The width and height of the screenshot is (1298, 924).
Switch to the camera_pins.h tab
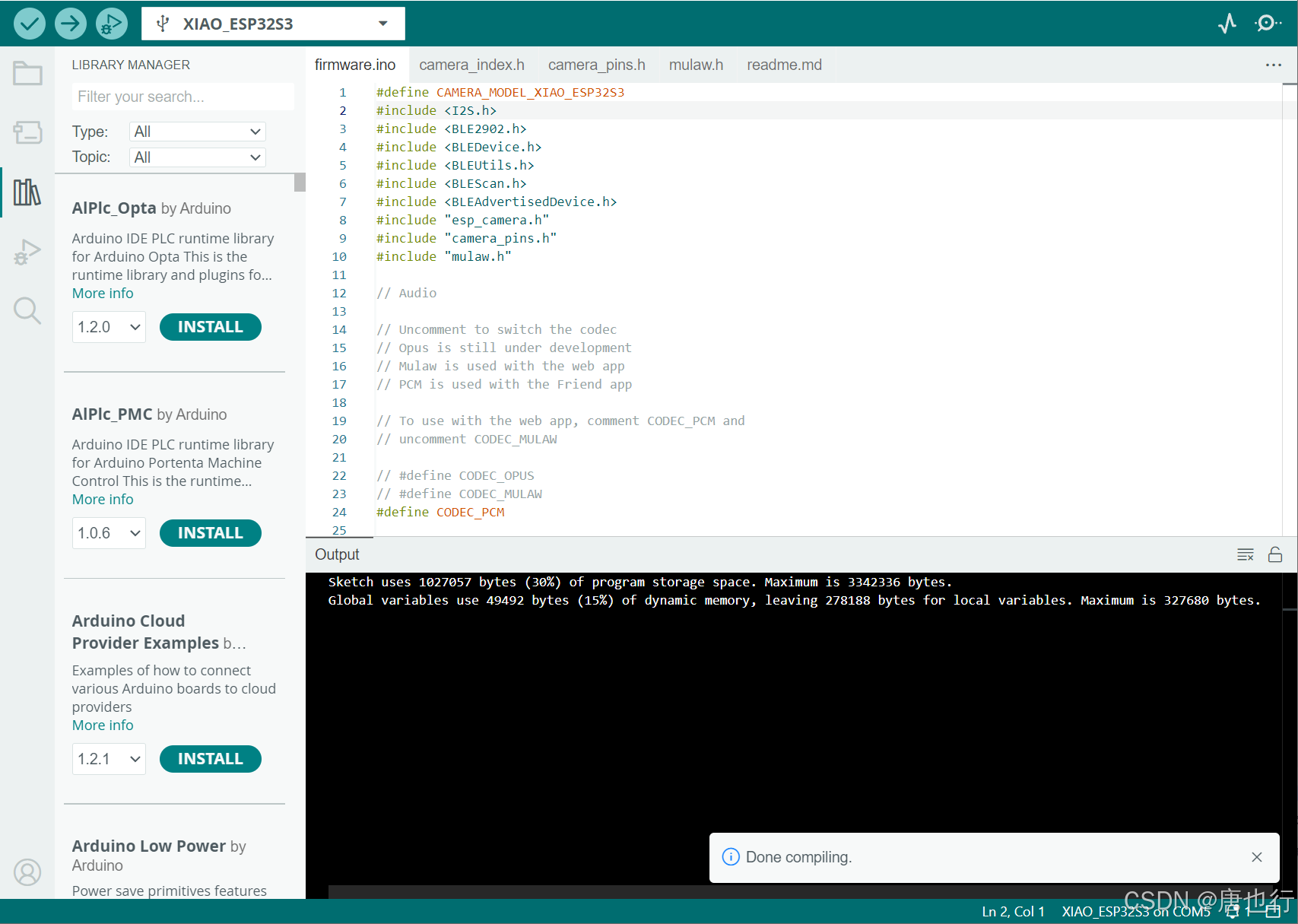click(x=596, y=65)
